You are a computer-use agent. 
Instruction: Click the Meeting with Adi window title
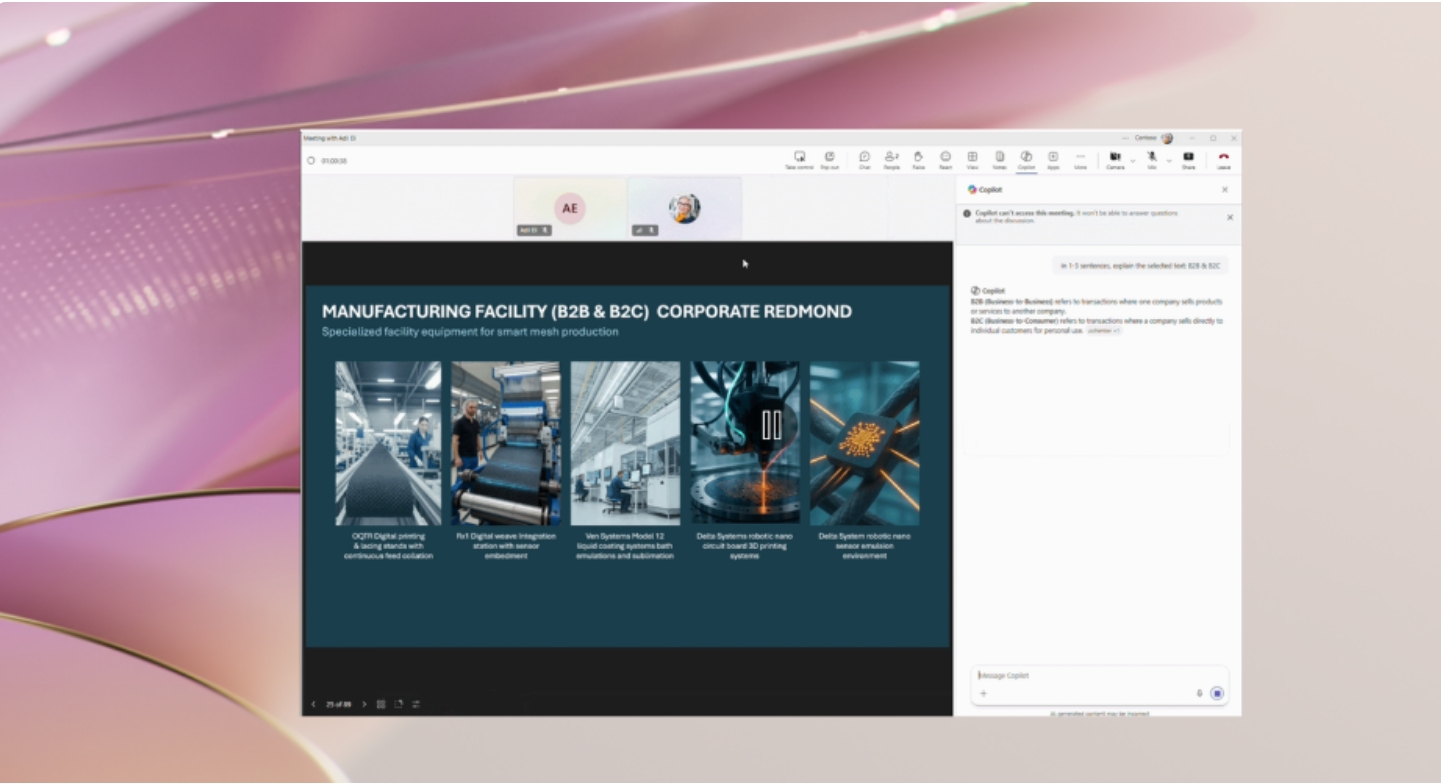click(330, 138)
